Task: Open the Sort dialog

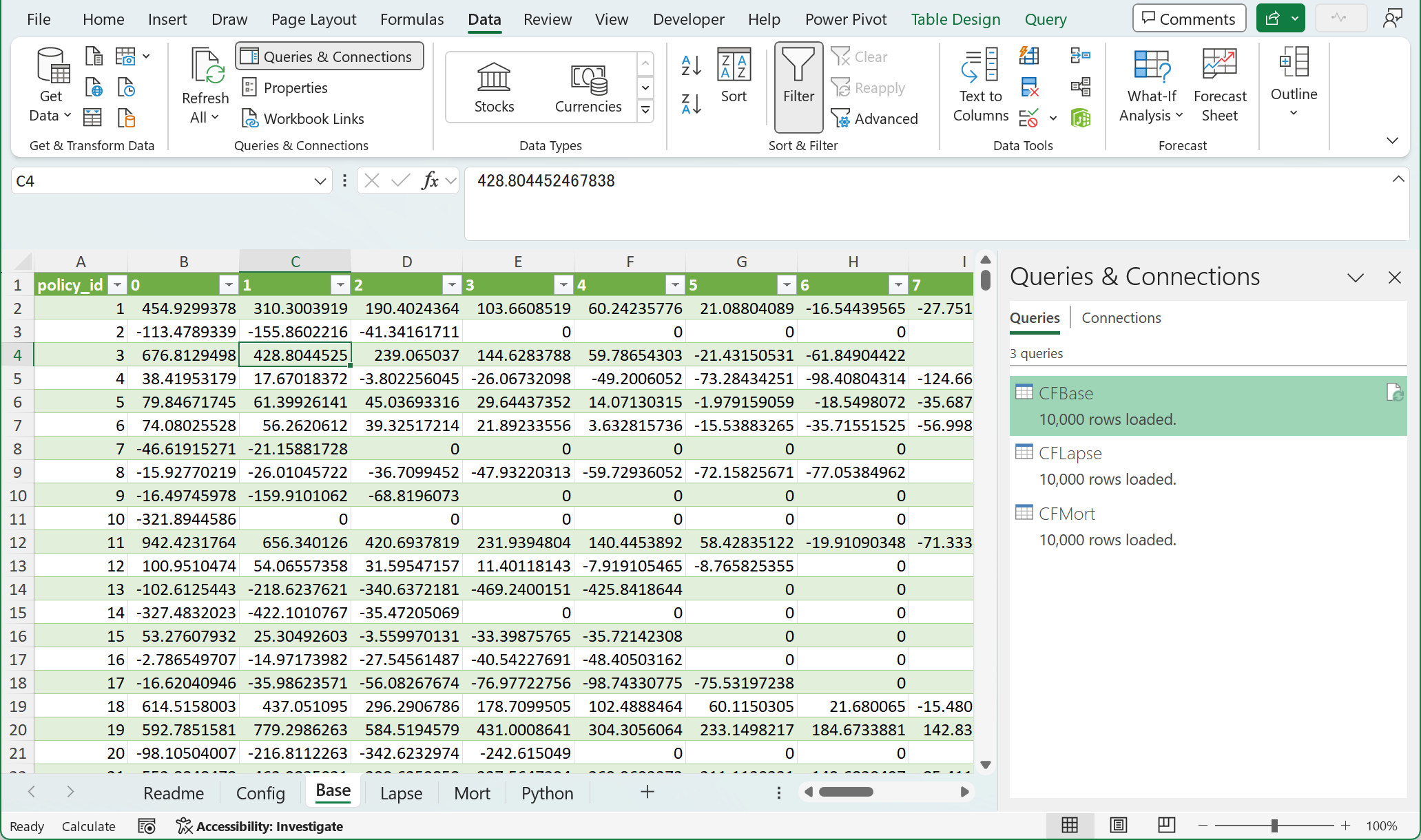Action: (x=734, y=76)
